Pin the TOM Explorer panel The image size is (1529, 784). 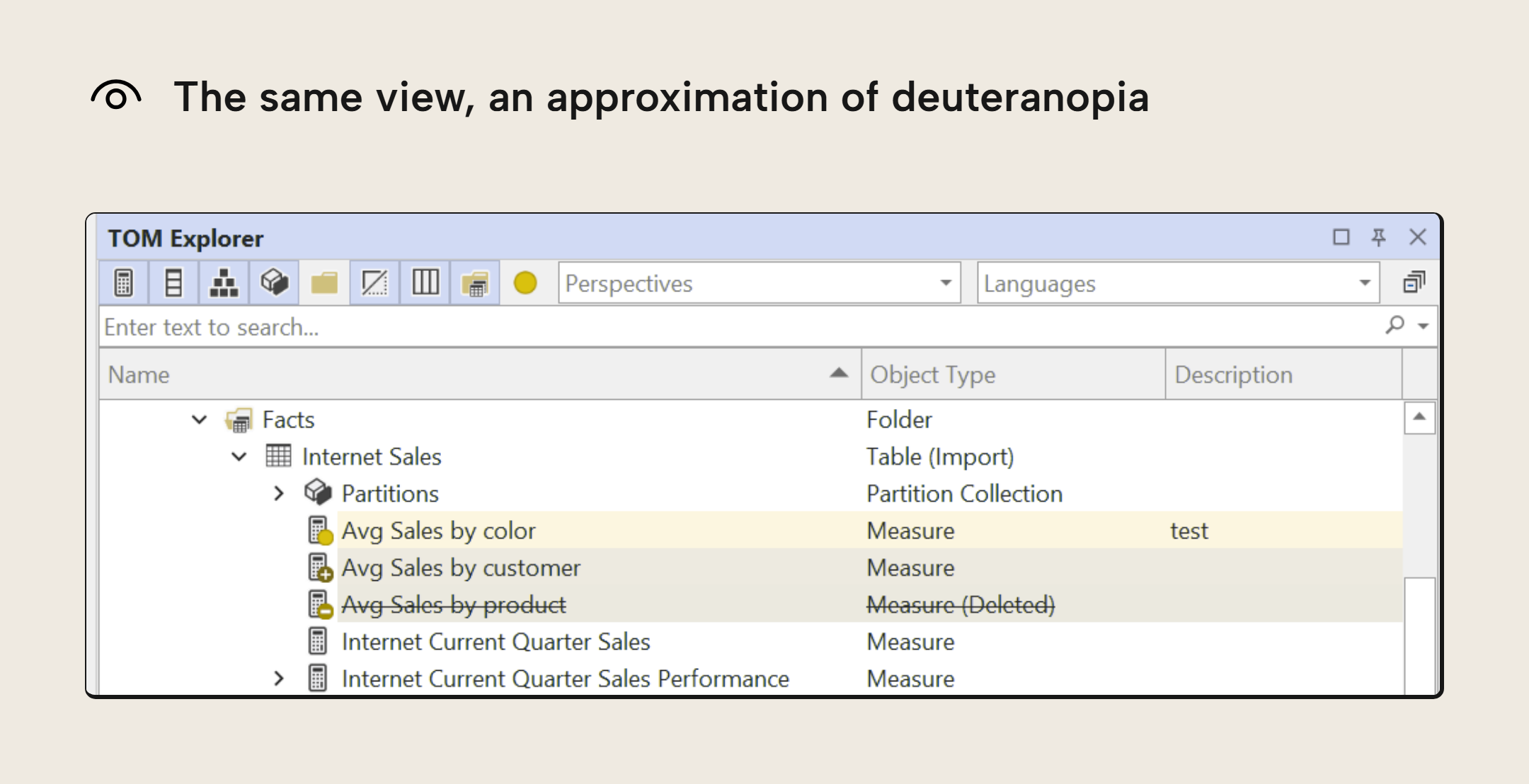coord(1378,237)
